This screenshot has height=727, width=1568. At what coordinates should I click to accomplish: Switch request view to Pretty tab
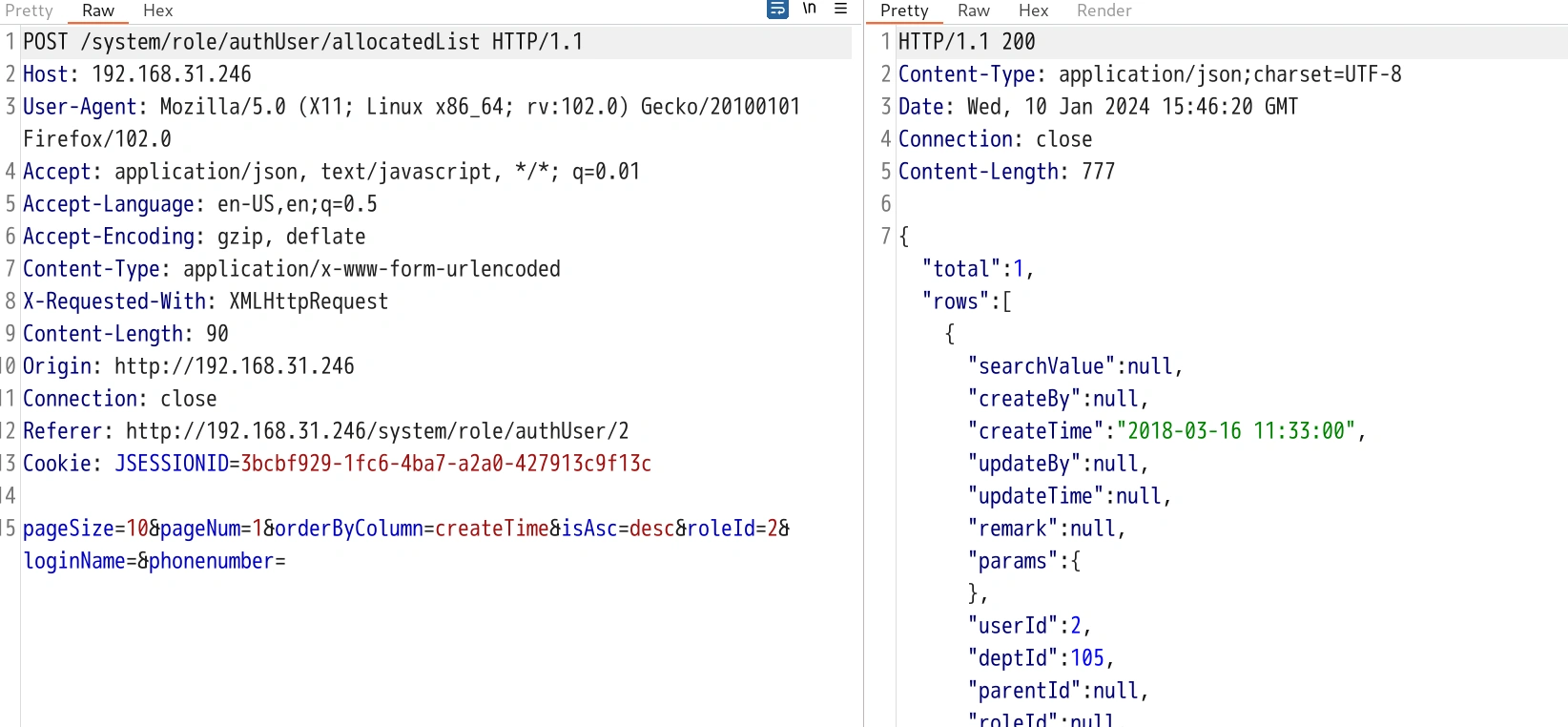click(x=29, y=10)
